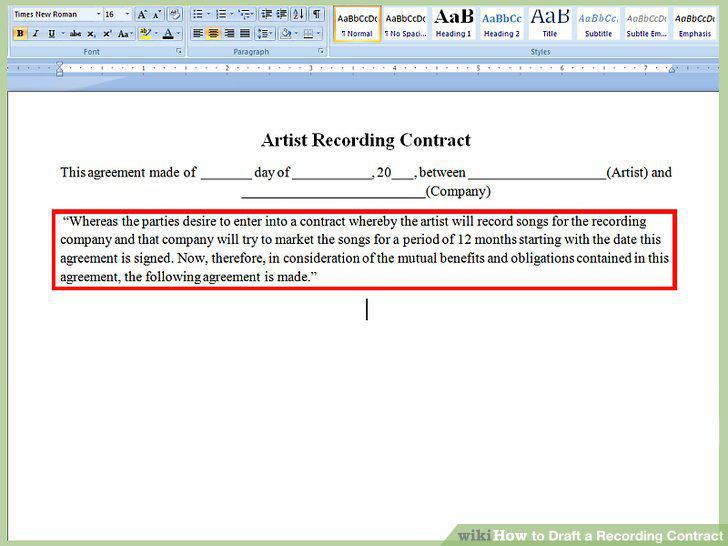Viewport: 728px width, 546px height.
Task: Open the Font dialog launcher
Action: (179, 52)
